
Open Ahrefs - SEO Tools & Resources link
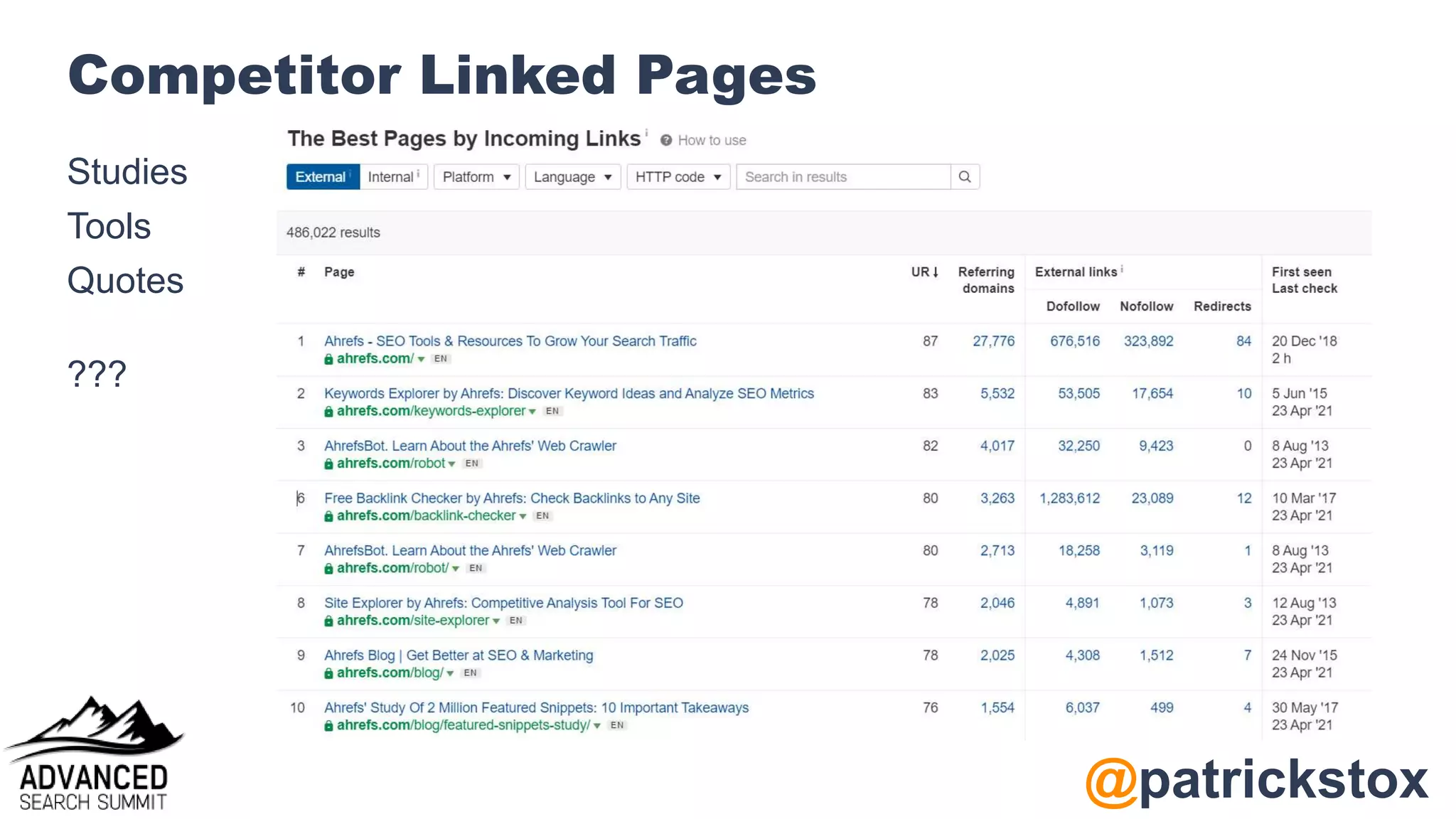510,341
